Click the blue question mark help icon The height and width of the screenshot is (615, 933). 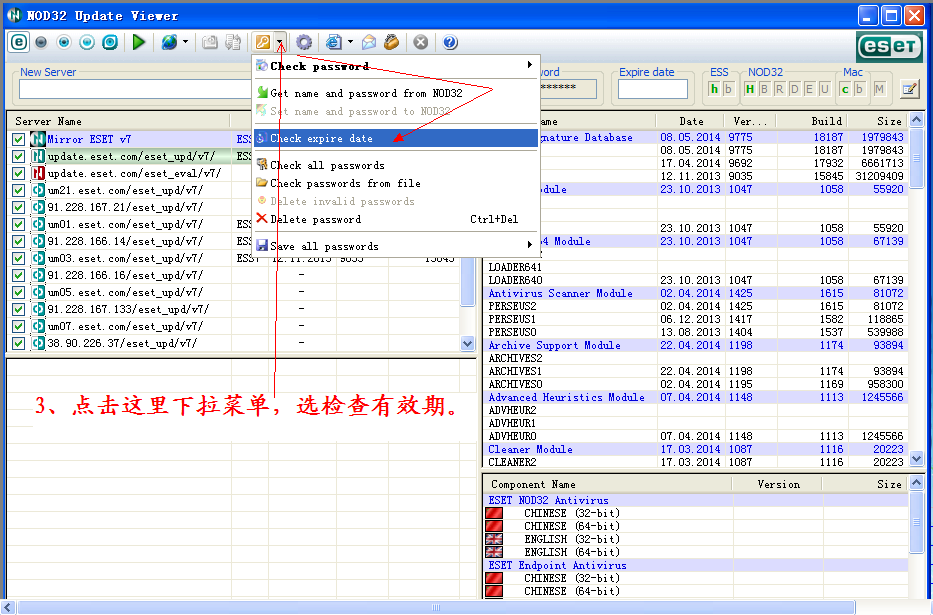coord(450,42)
